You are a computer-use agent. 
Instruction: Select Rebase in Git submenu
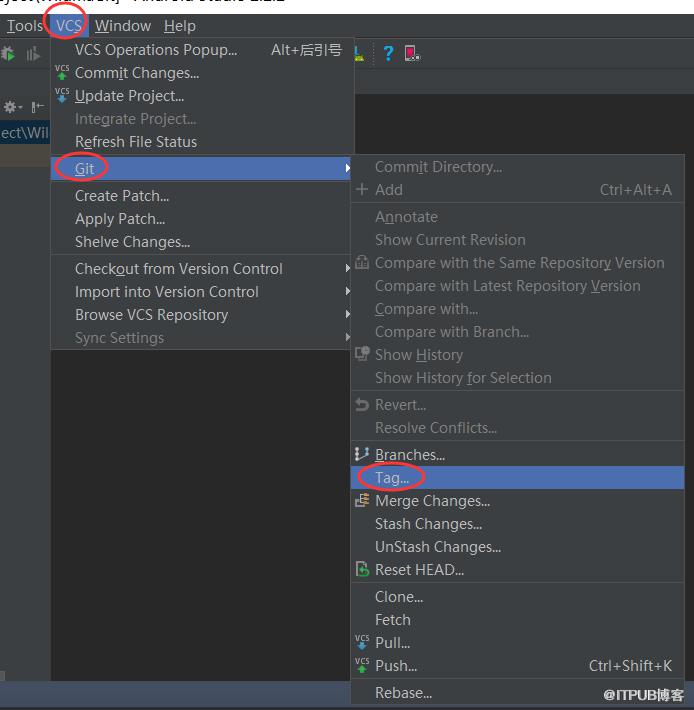click(517, 693)
